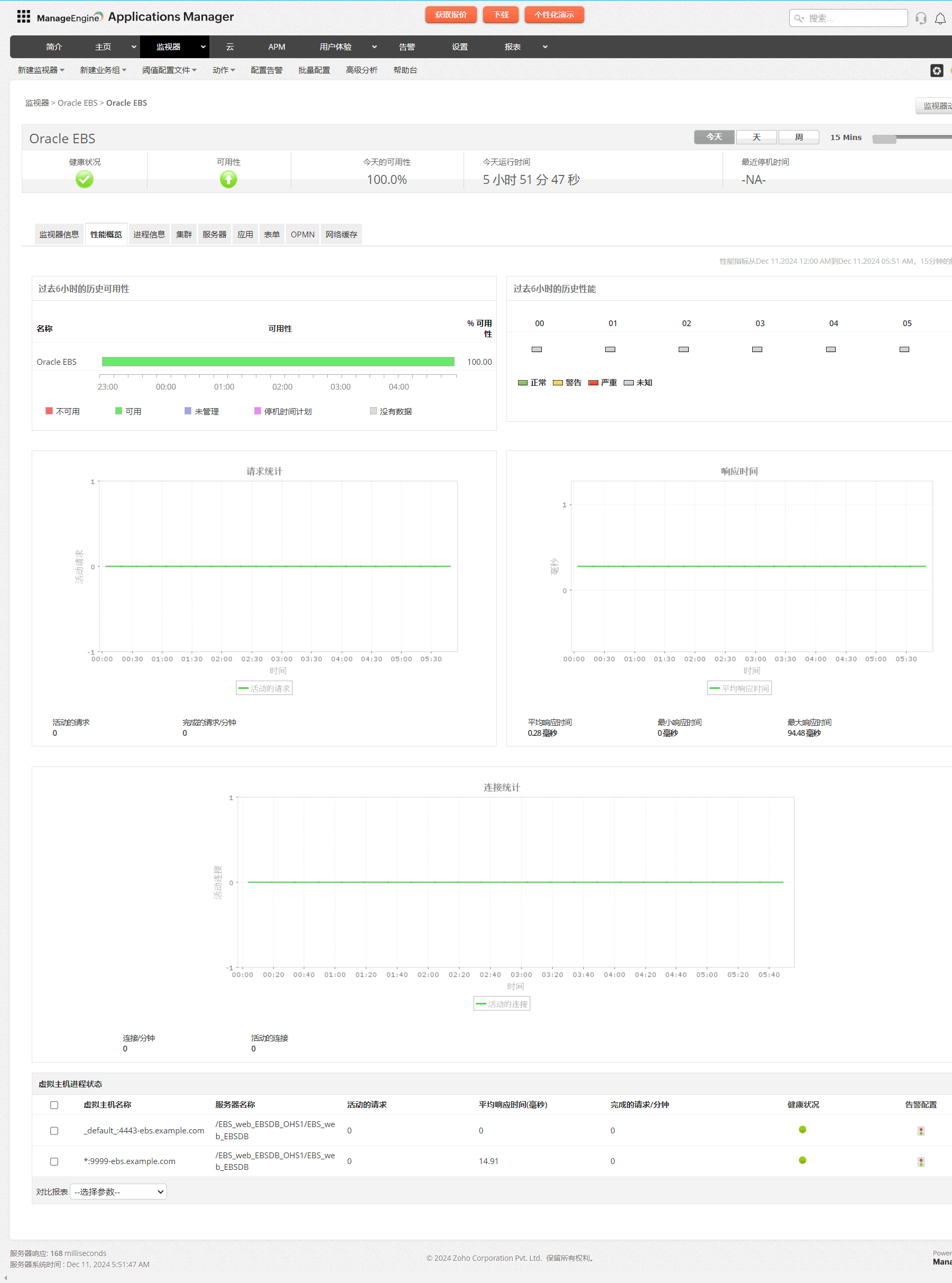Switch to the 应用 tab

coord(245,234)
